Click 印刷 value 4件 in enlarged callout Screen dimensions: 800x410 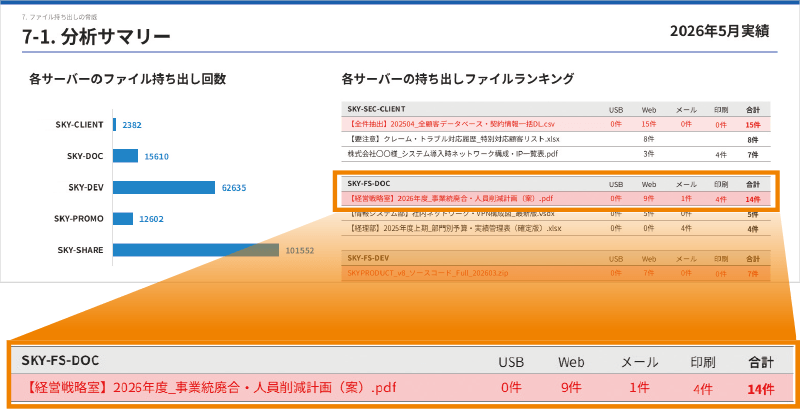(x=703, y=389)
